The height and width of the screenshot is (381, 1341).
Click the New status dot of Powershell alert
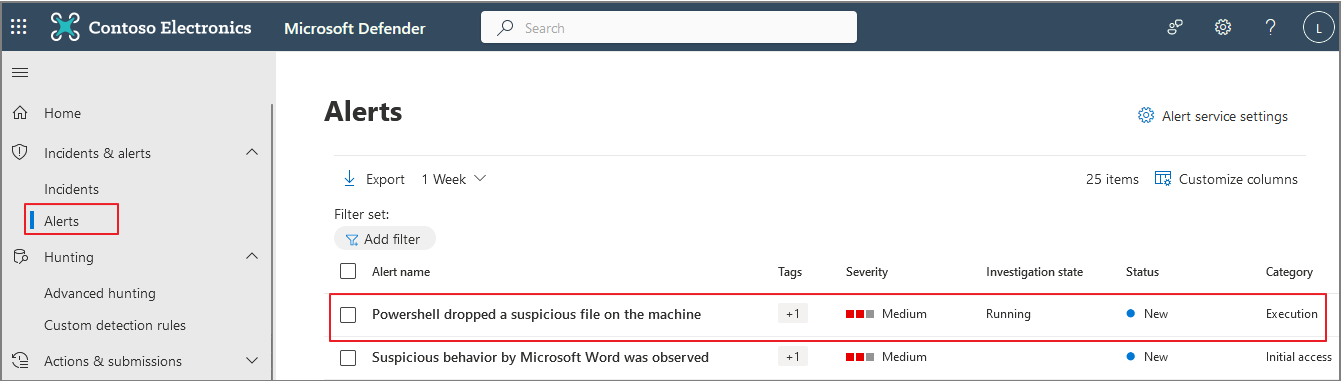[x=1131, y=314]
